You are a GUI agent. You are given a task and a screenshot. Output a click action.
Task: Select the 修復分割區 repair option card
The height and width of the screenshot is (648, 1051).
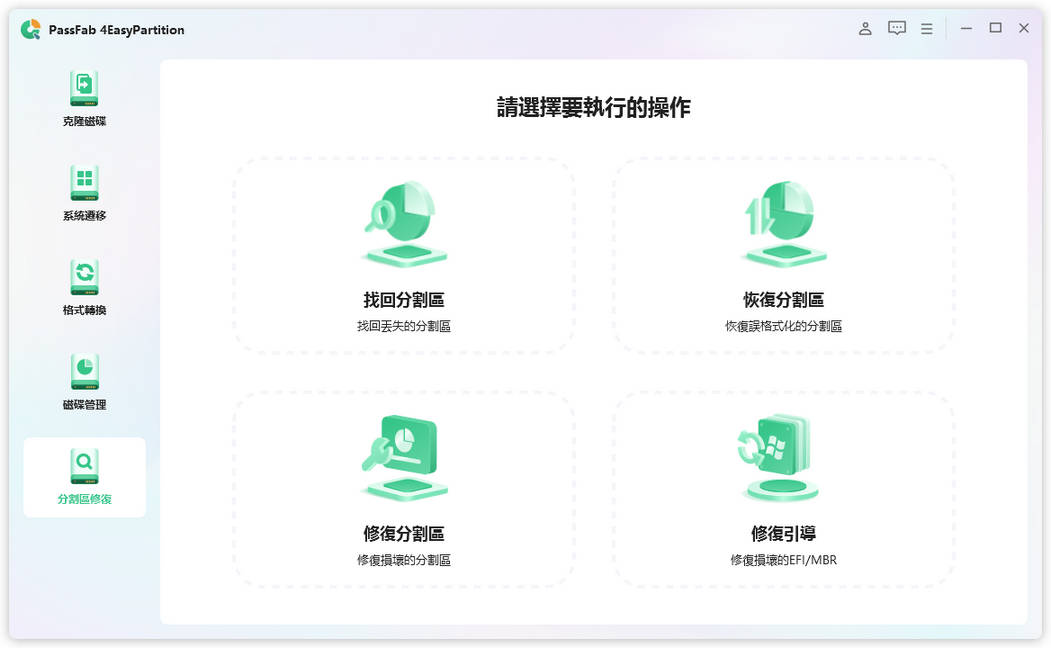(403, 490)
